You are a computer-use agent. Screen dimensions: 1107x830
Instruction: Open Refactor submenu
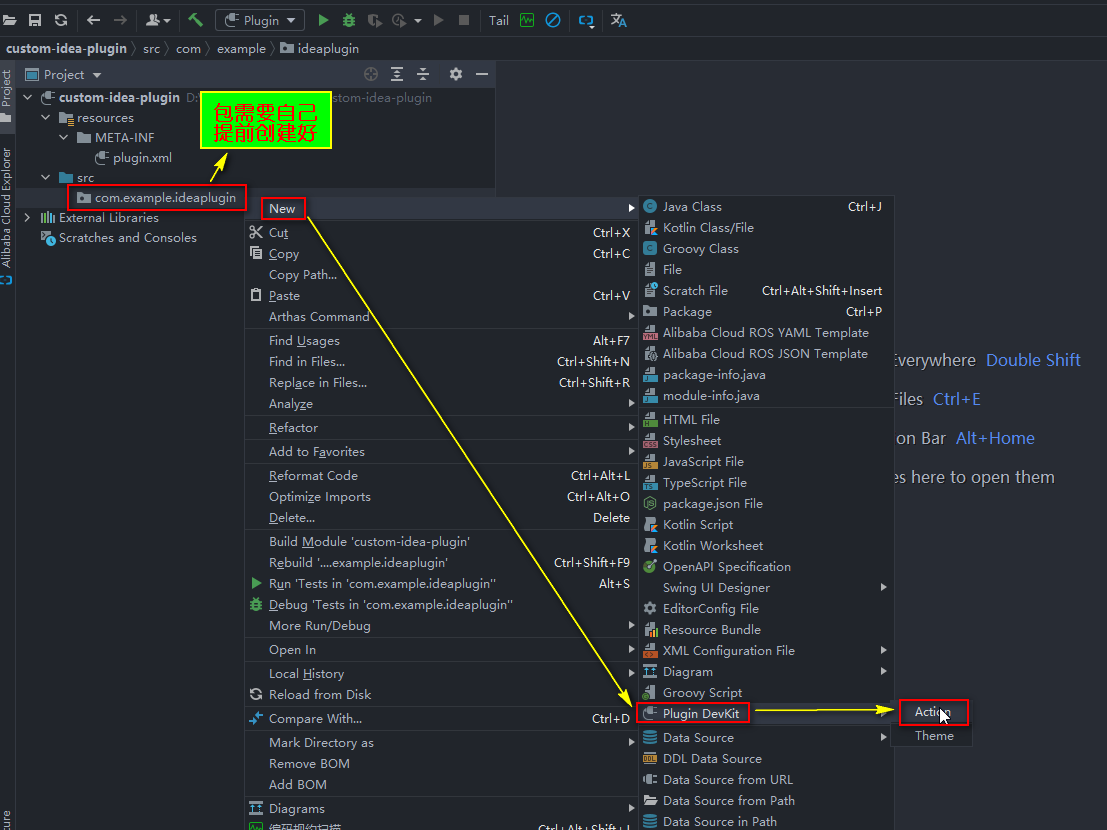pyautogui.click(x=441, y=428)
